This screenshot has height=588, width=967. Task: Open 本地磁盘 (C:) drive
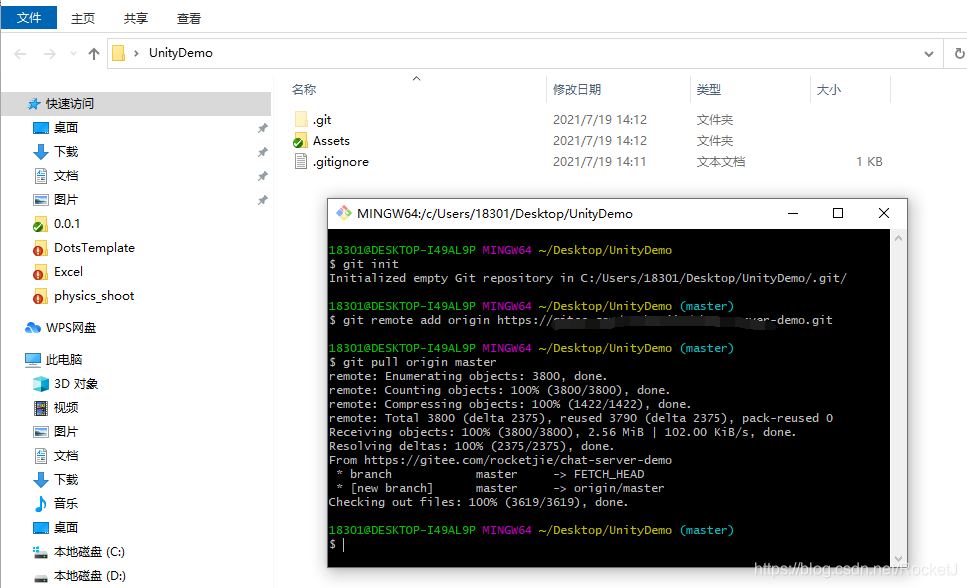pos(89,552)
